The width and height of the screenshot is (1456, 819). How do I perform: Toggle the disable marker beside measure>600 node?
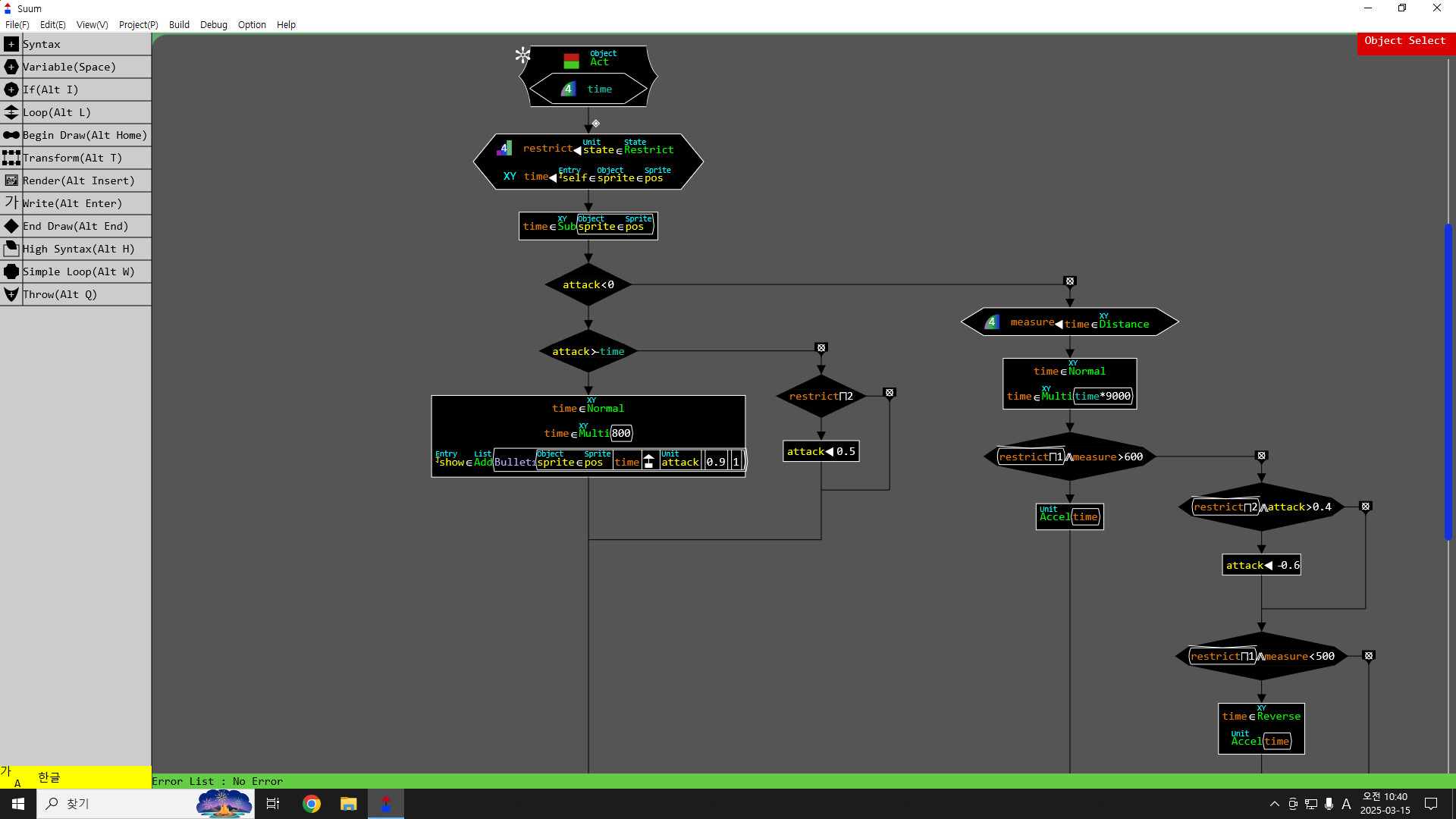click(1262, 456)
